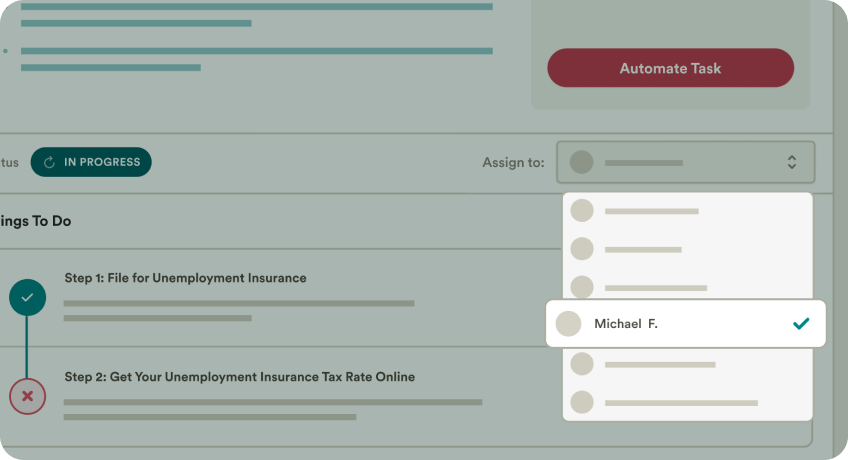Click the avatar just below Michael F.

[x=582, y=364]
